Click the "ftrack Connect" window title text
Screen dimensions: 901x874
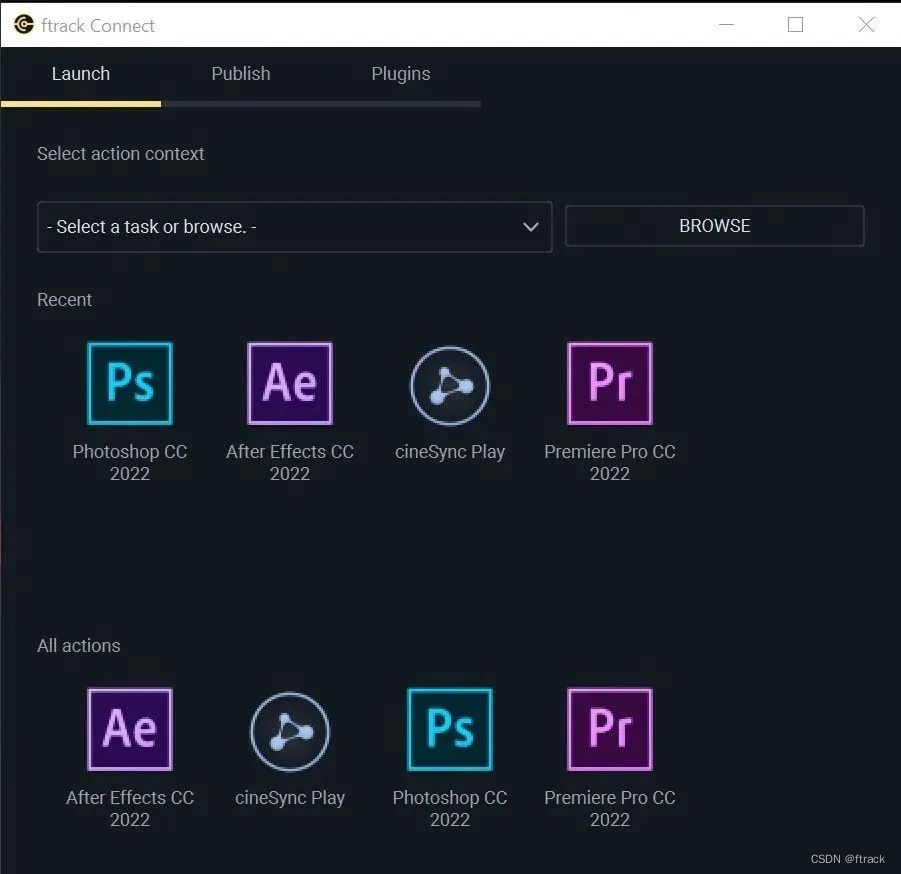click(98, 25)
